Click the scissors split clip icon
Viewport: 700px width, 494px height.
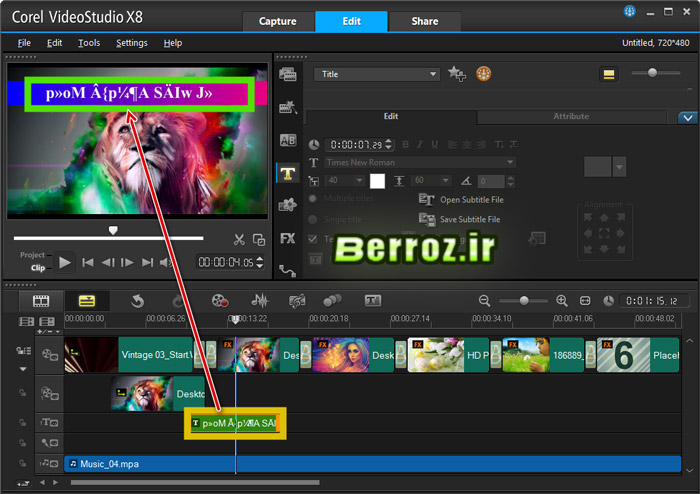[239, 239]
